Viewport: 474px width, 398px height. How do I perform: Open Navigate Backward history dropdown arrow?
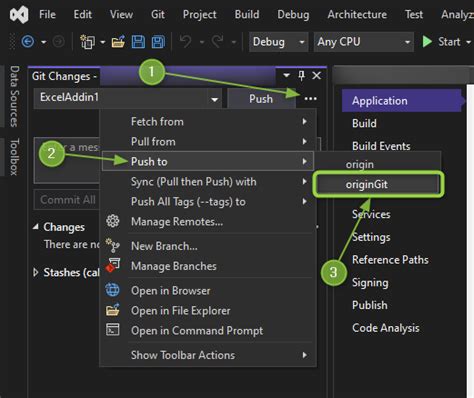point(43,42)
